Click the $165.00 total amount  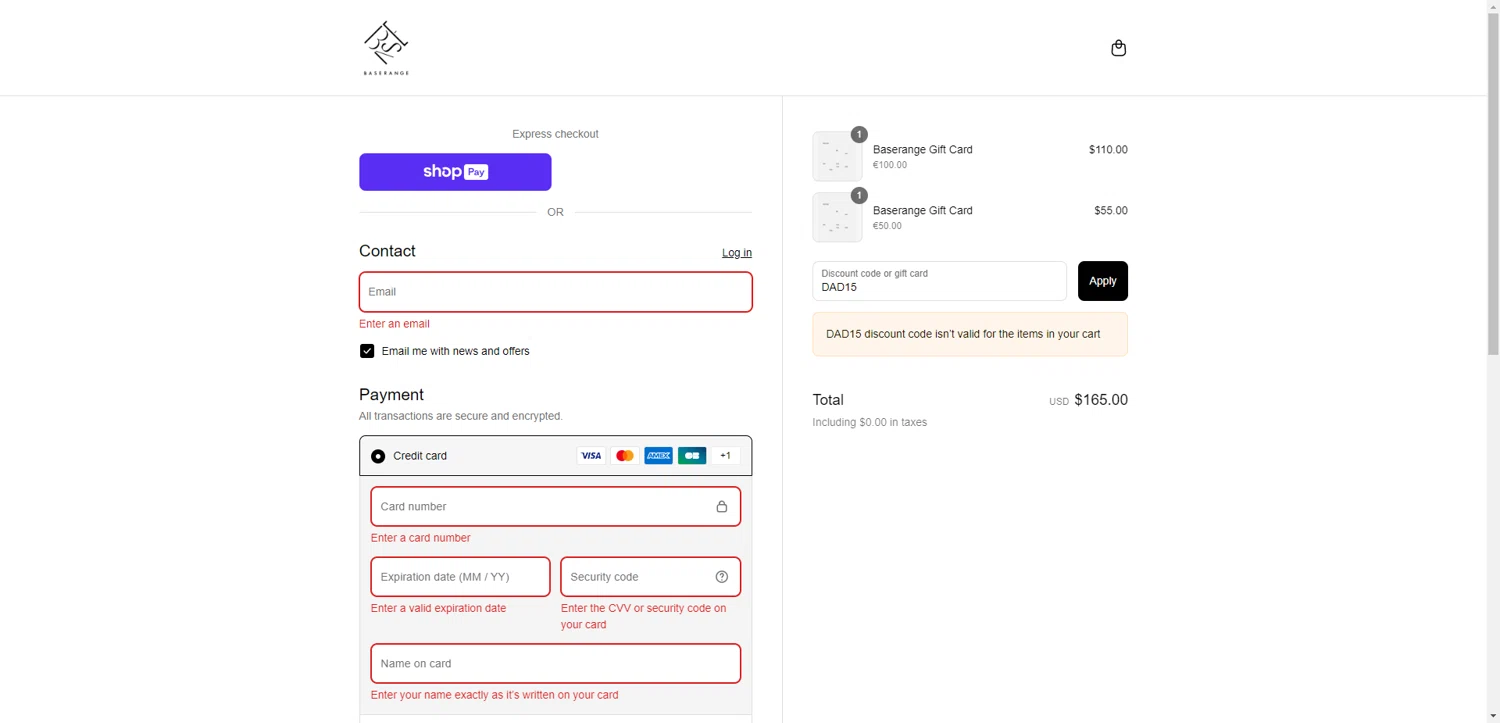[x=1101, y=400]
